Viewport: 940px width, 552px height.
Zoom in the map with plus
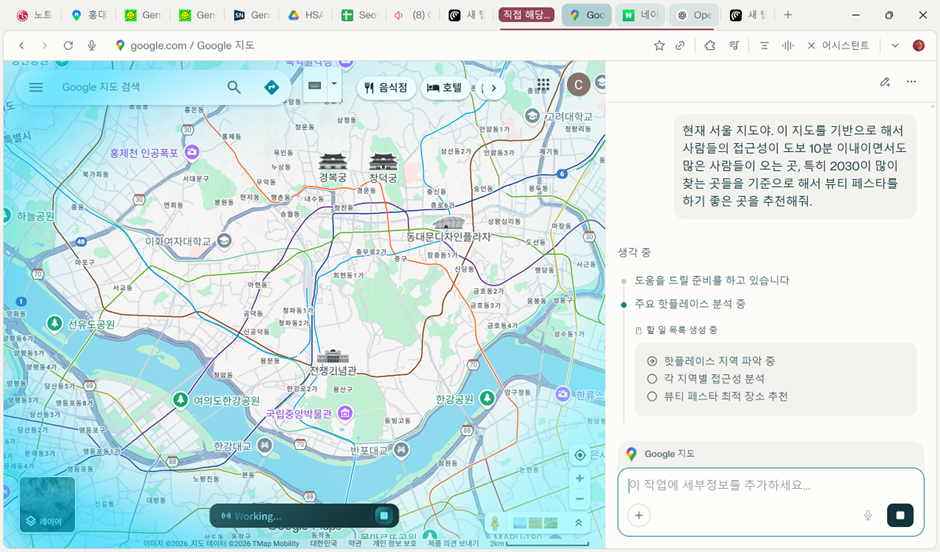(580, 478)
